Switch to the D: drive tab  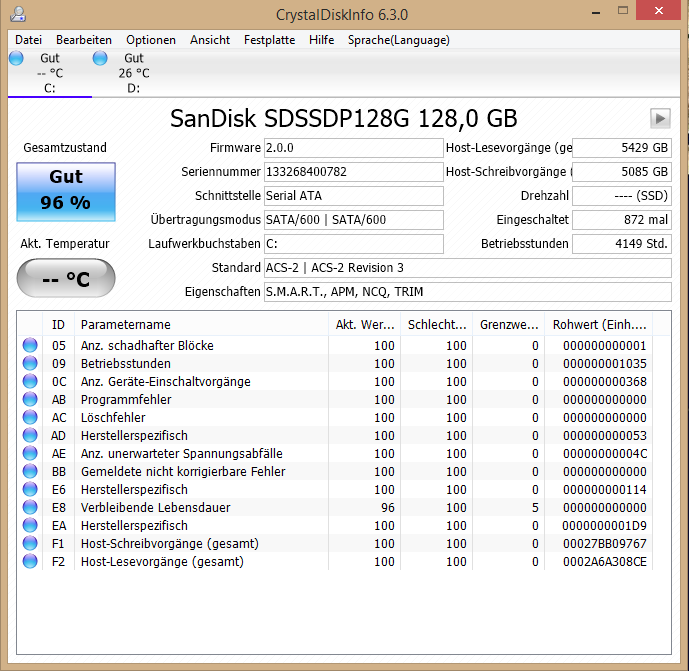click(134, 73)
